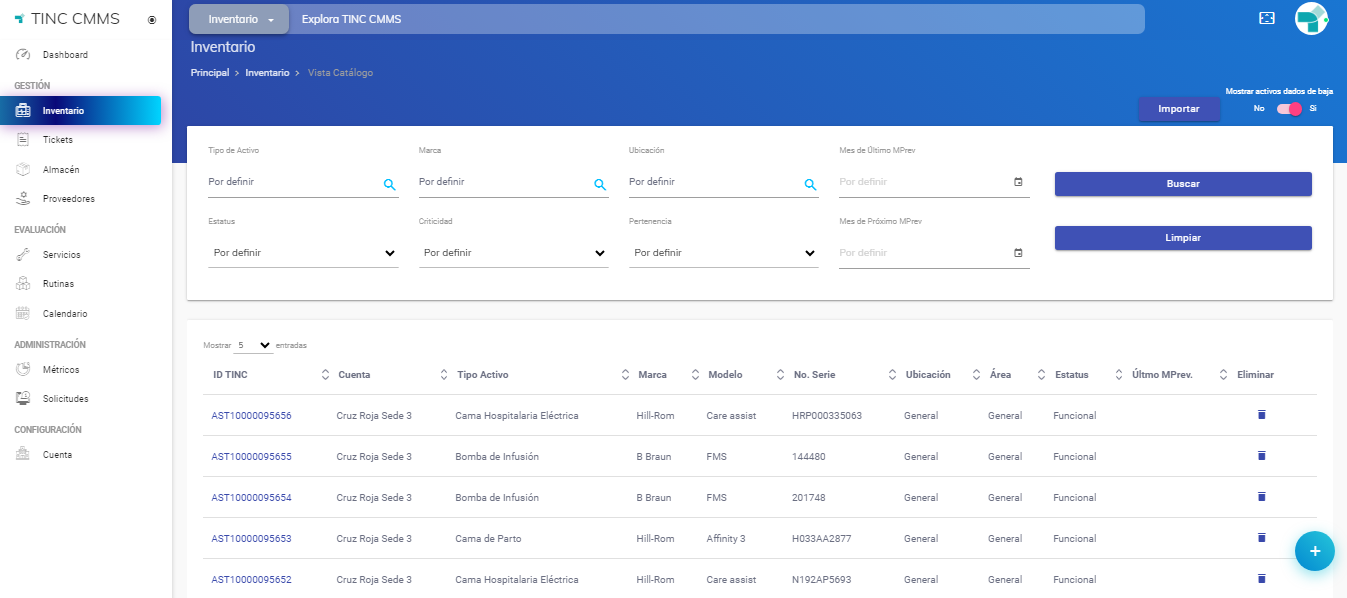Change the Mostrar entradas count dropdown
This screenshot has width=1347, height=598.
click(x=253, y=345)
